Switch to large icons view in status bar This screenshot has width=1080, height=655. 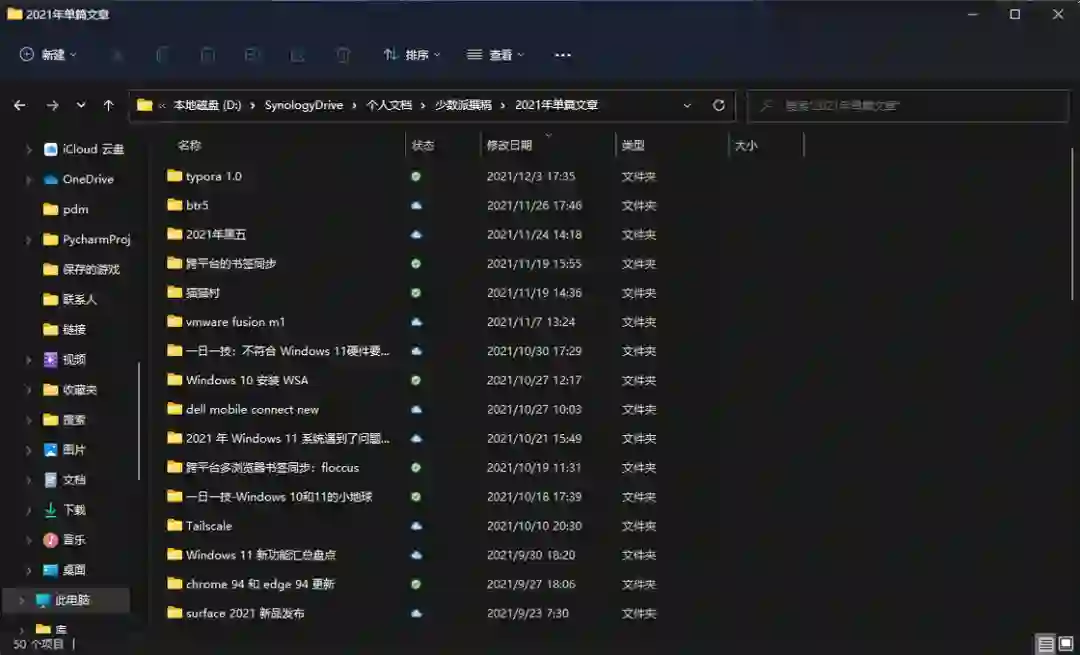click(1066, 644)
